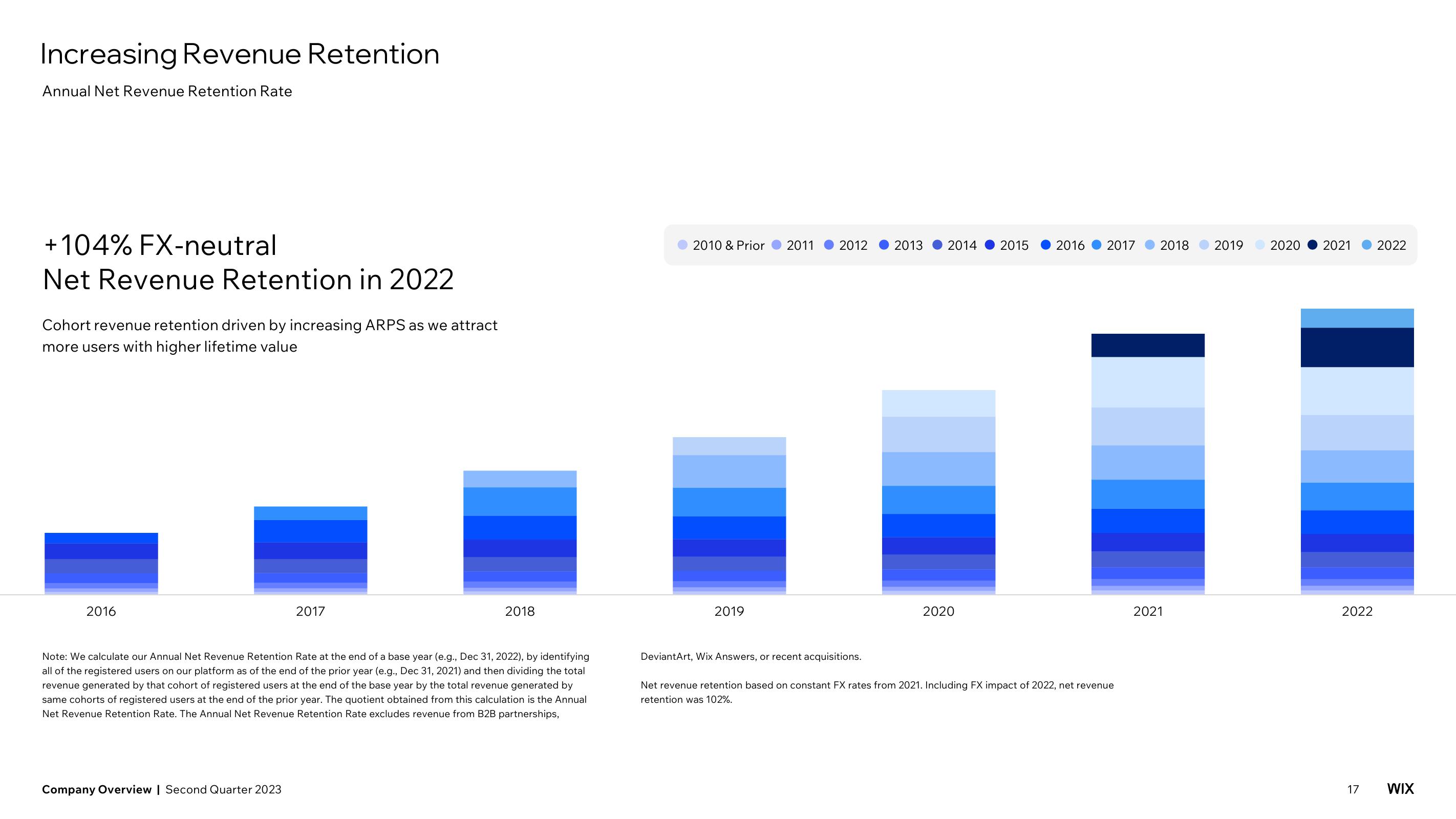Select the 2020 cohort legend marker
The width and height of the screenshot is (1456, 819).
coord(1253,245)
